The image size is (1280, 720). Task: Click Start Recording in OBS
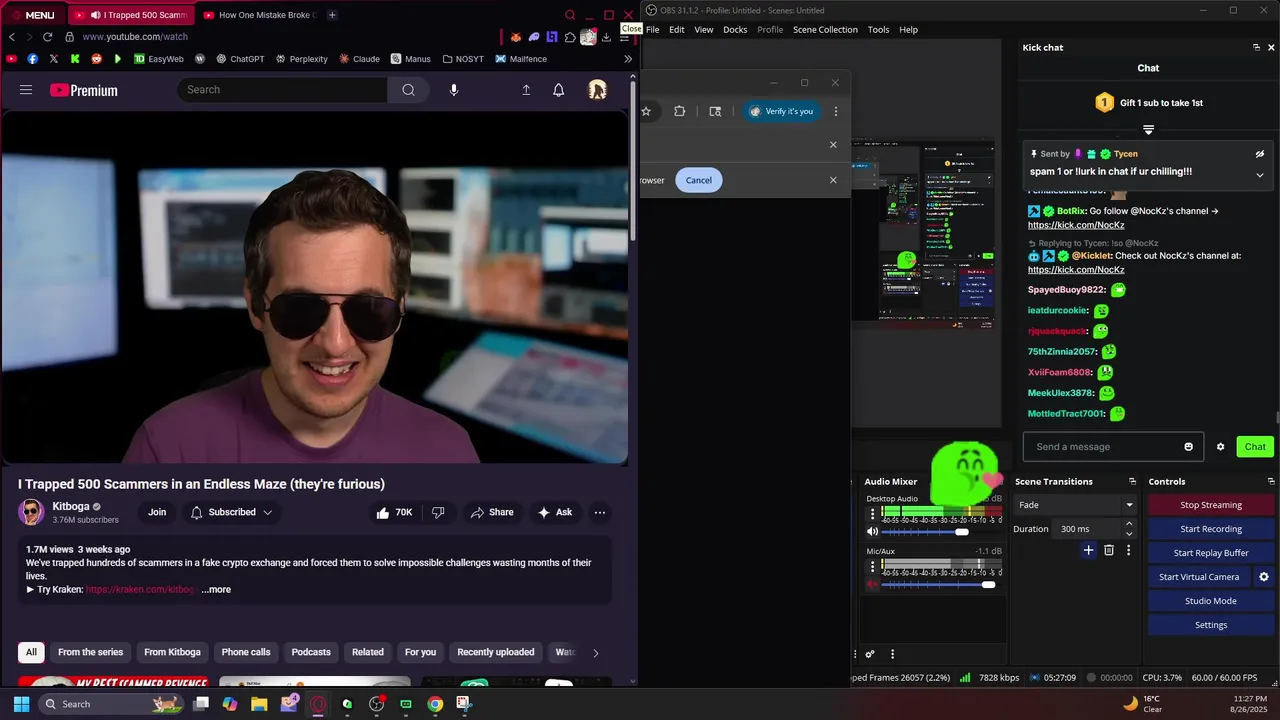click(x=1211, y=529)
